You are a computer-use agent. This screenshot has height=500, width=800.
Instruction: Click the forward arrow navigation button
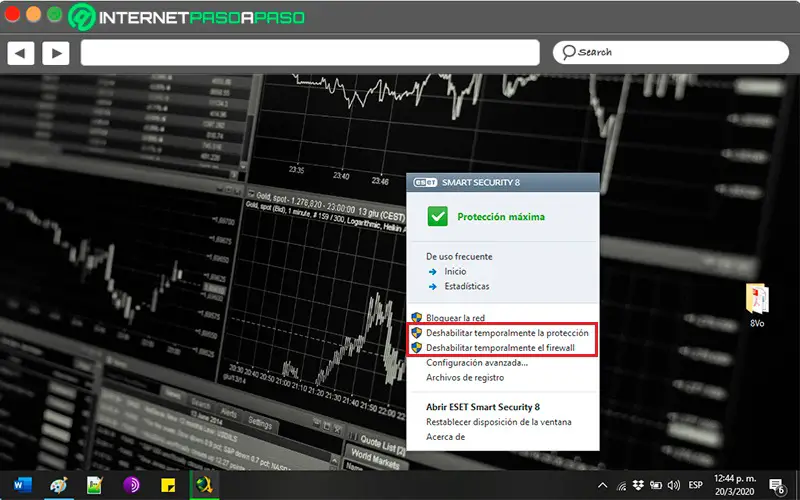tap(56, 53)
